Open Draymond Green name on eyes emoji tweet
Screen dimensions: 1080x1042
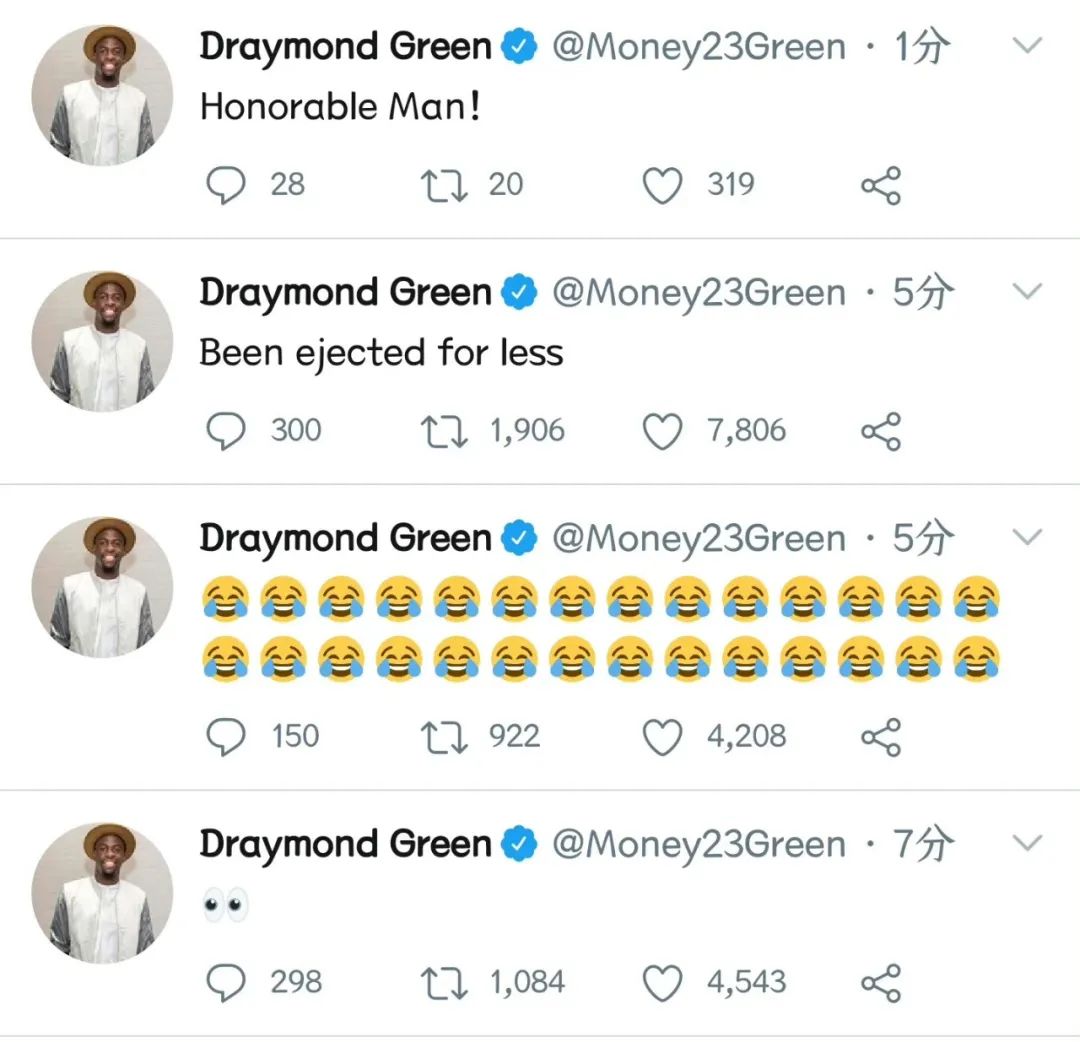(x=345, y=844)
